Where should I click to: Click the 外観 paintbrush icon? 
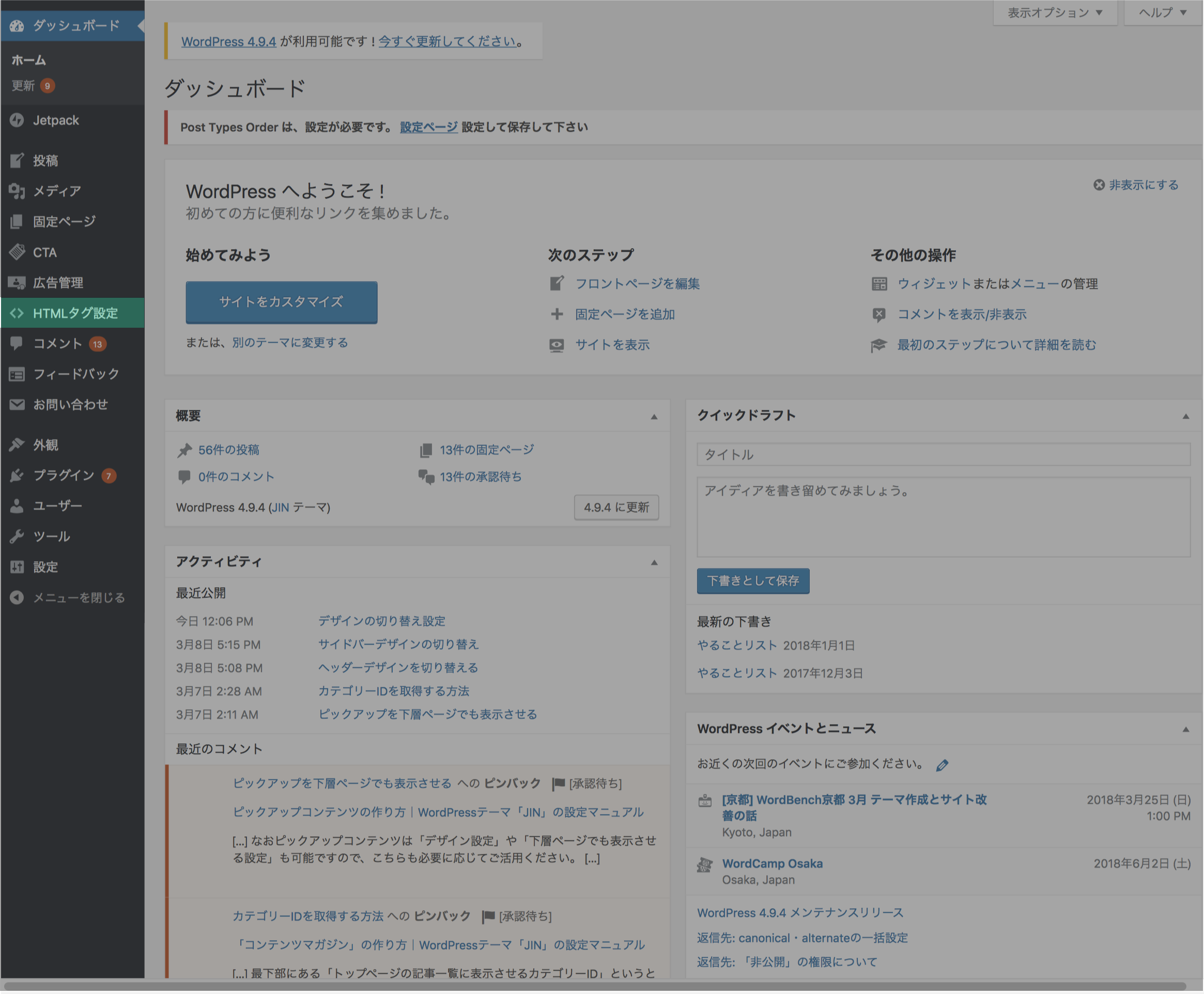click(x=17, y=445)
